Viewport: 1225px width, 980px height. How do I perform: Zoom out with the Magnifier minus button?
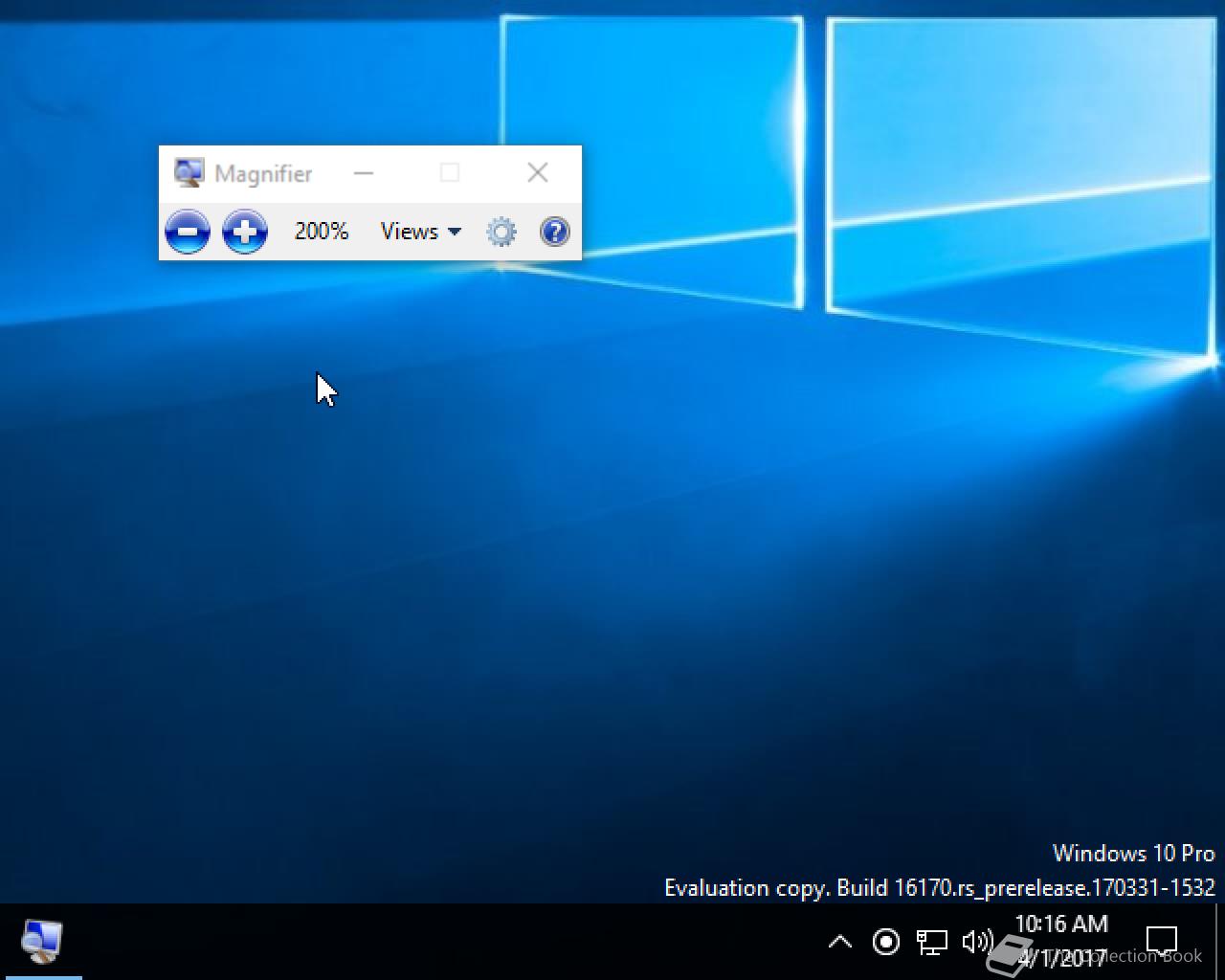(188, 232)
